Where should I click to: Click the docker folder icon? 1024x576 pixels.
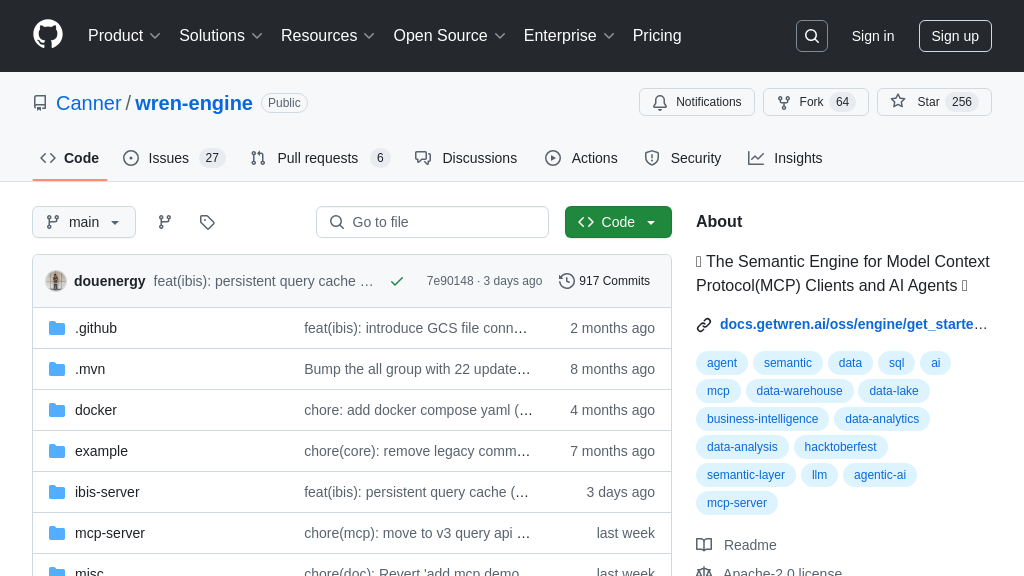coord(57,410)
